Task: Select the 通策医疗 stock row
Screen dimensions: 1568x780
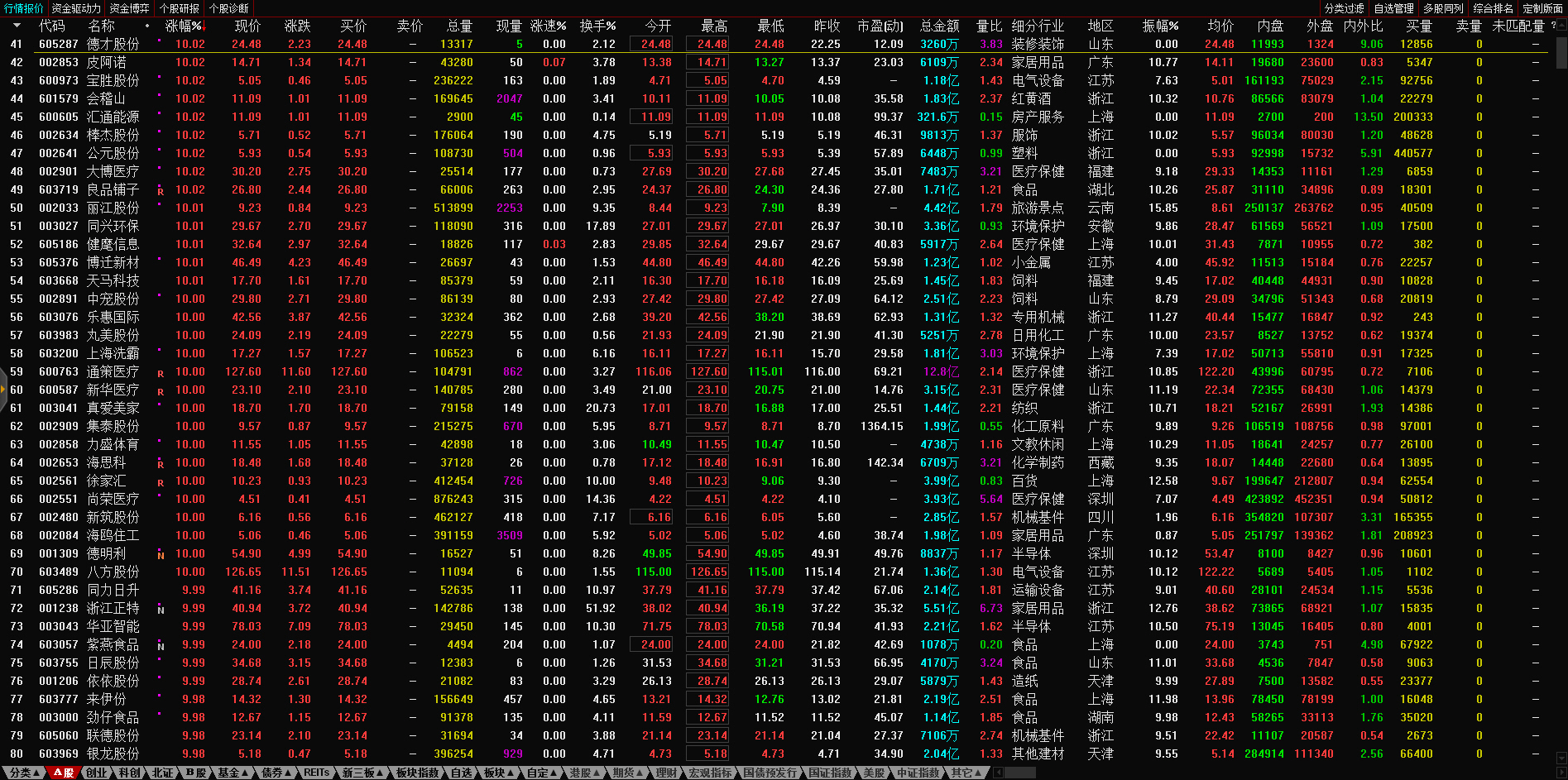Action: pyautogui.click(x=113, y=372)
